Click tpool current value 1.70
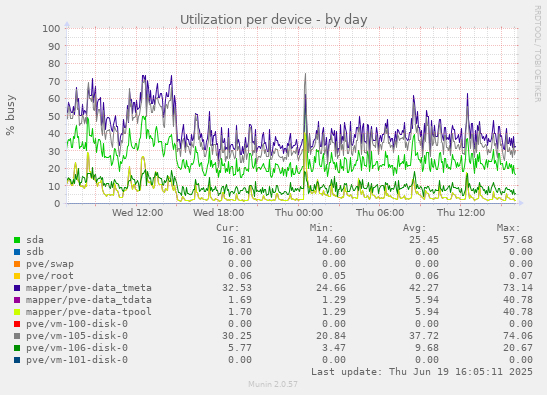 pyautogui.click(x=240, y=312)
